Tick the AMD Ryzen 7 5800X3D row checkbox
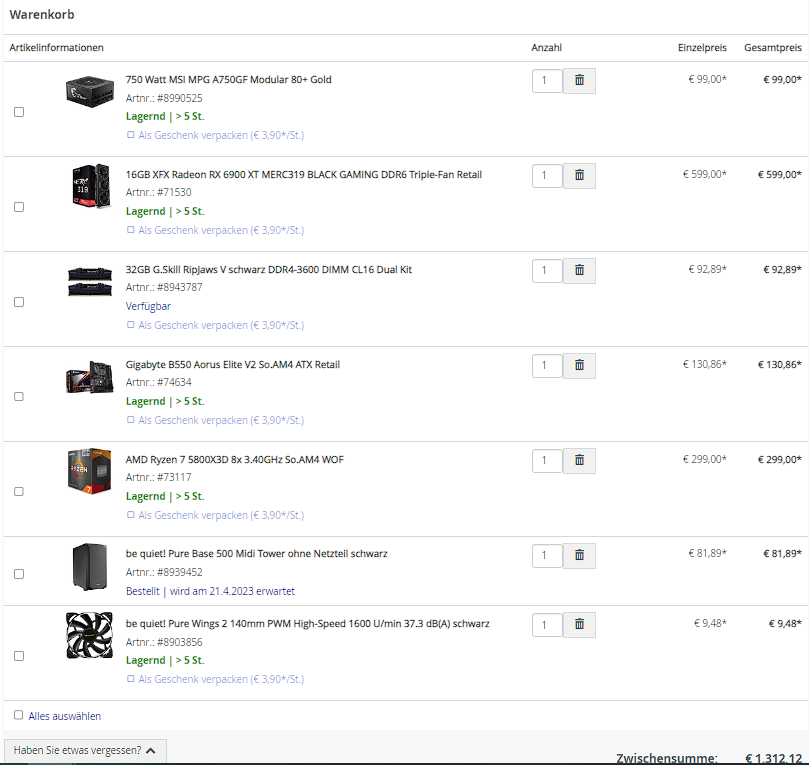This screenshot has height=765, width=809. pyautogui.click(x=19, y=491)
